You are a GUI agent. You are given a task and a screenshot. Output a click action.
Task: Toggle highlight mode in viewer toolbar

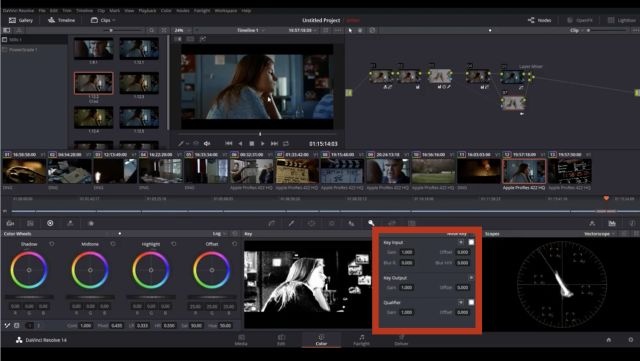203,39
